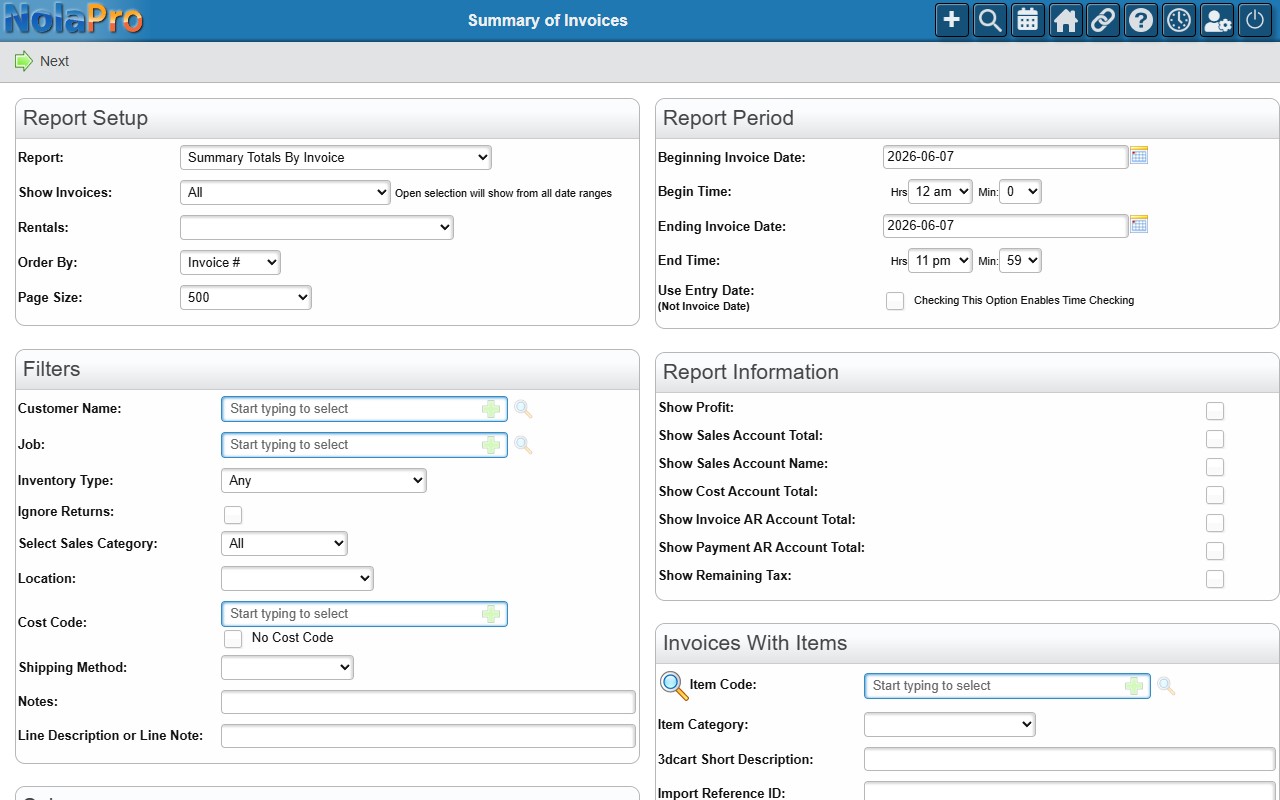Check Show Sales Account Name
Image resolution: width=1280 pixels, height=800 pixels.
(1215, 467)
